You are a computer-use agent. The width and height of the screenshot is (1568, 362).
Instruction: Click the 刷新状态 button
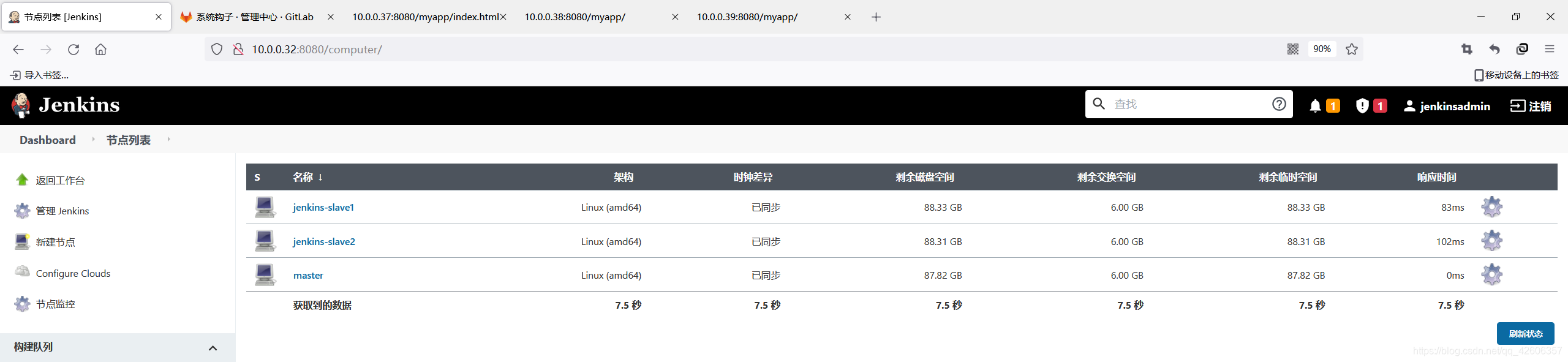(x=1525, y=334)
